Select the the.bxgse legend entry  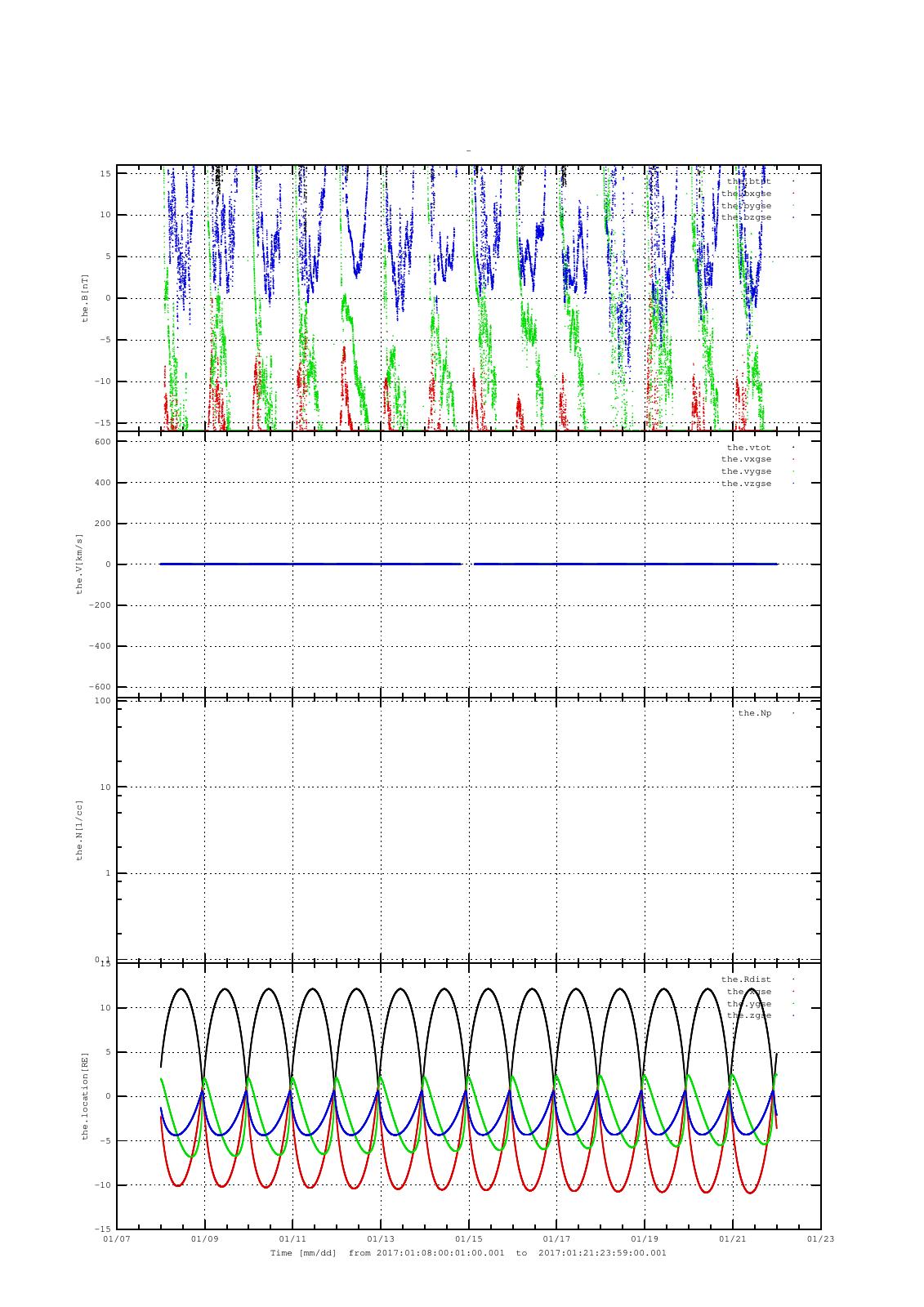click(x=746, y=194)
